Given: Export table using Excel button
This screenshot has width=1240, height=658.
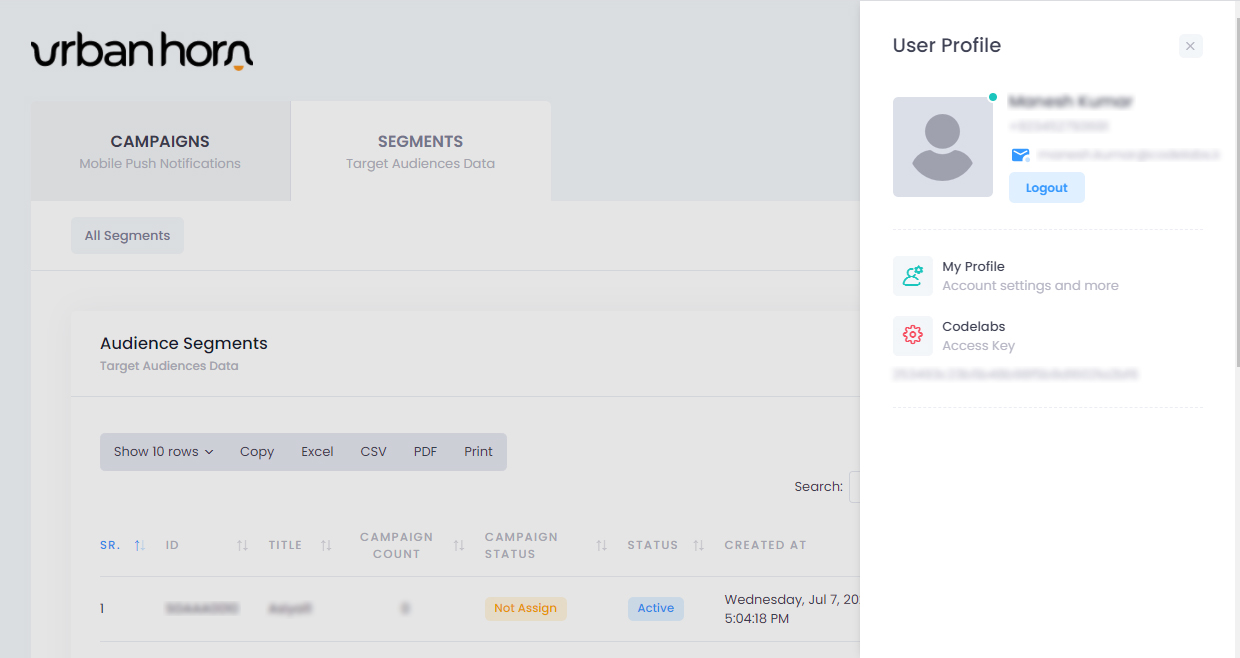Looking at the screenshot, I should tap(317, 452).
